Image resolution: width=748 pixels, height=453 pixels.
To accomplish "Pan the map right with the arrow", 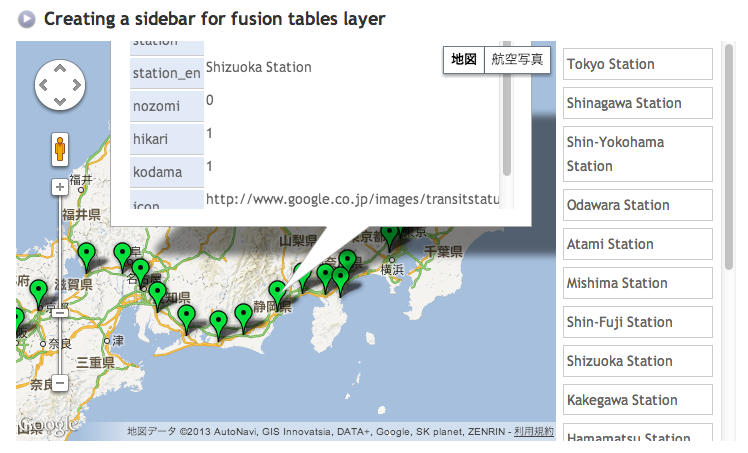I will click(x=76, y=85).
